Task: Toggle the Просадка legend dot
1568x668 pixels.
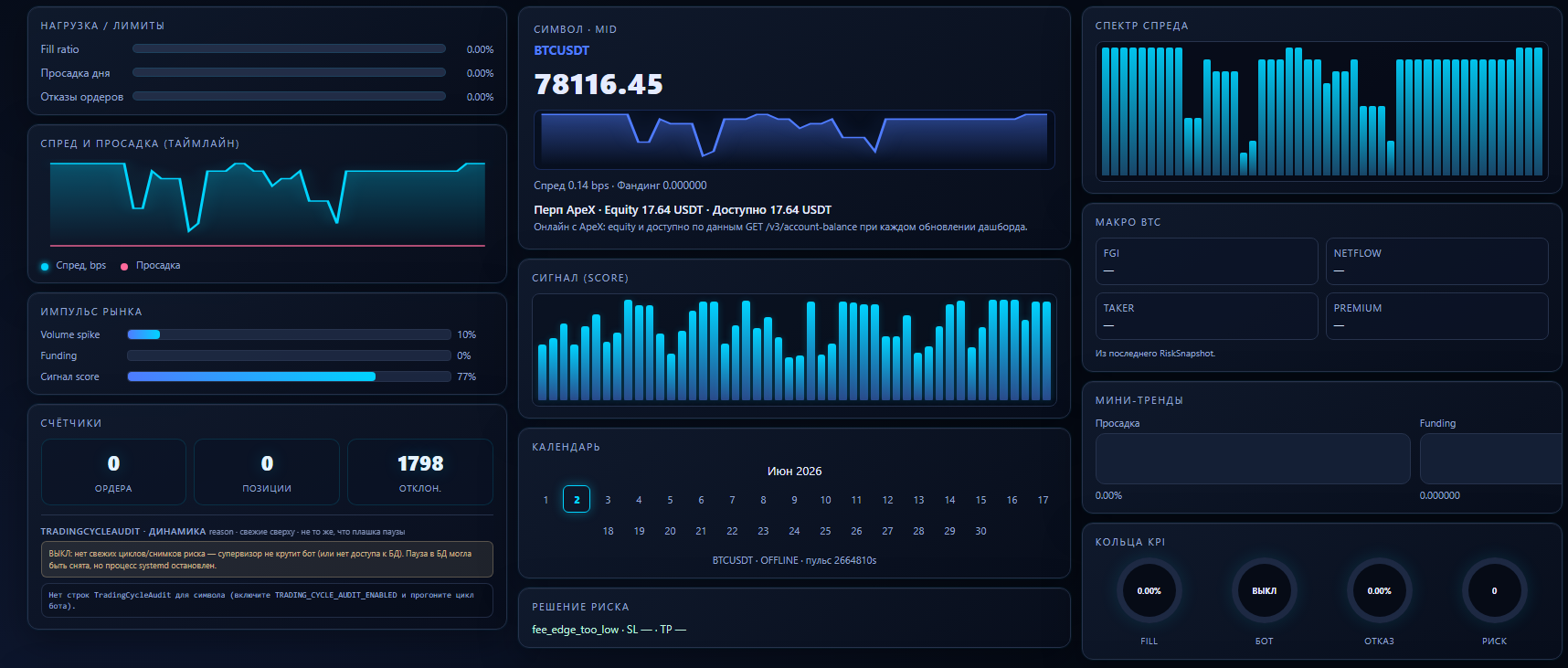Action: click(x=124, y=266)
